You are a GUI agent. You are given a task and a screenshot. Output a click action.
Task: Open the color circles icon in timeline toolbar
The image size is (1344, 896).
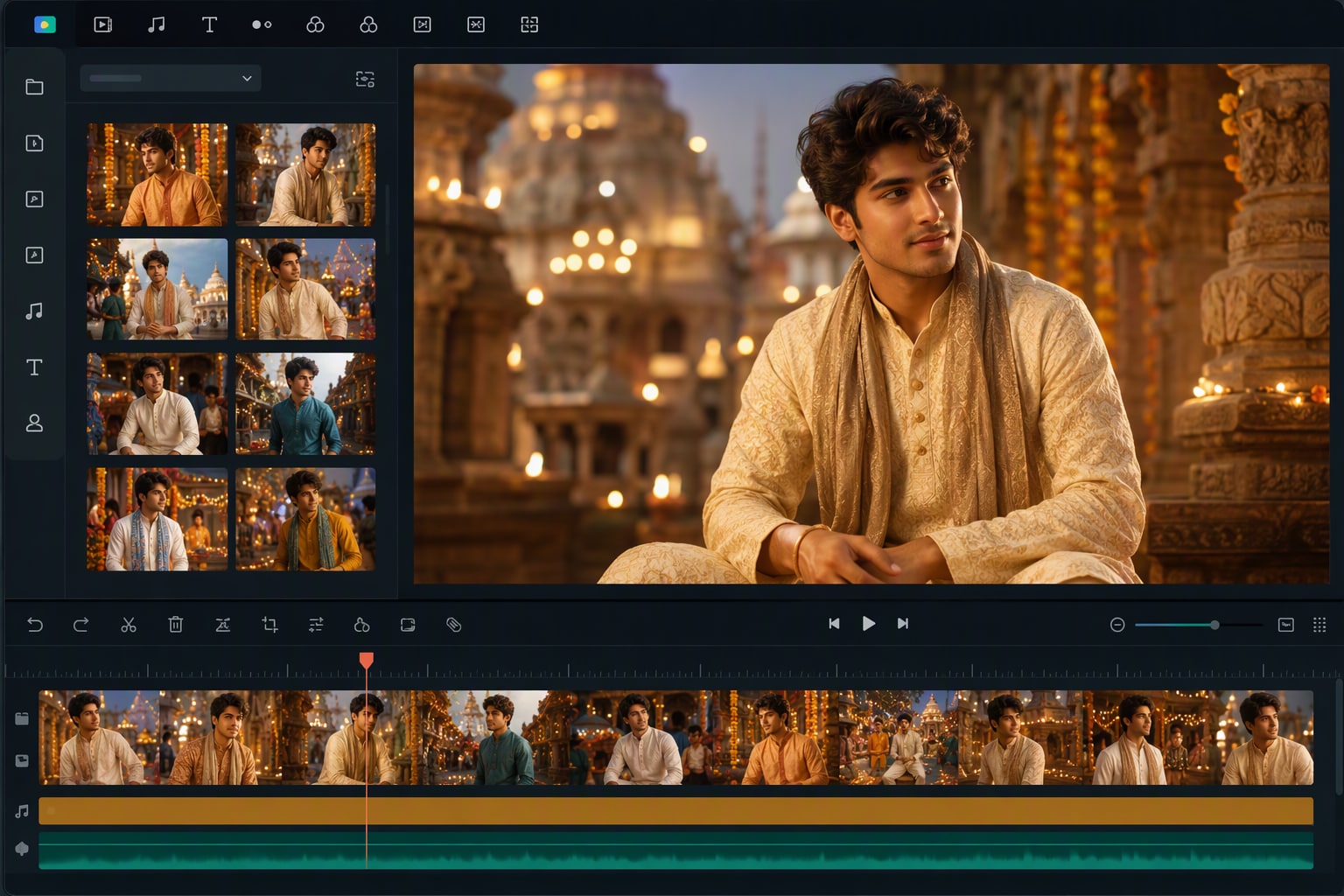click(361, 624)
